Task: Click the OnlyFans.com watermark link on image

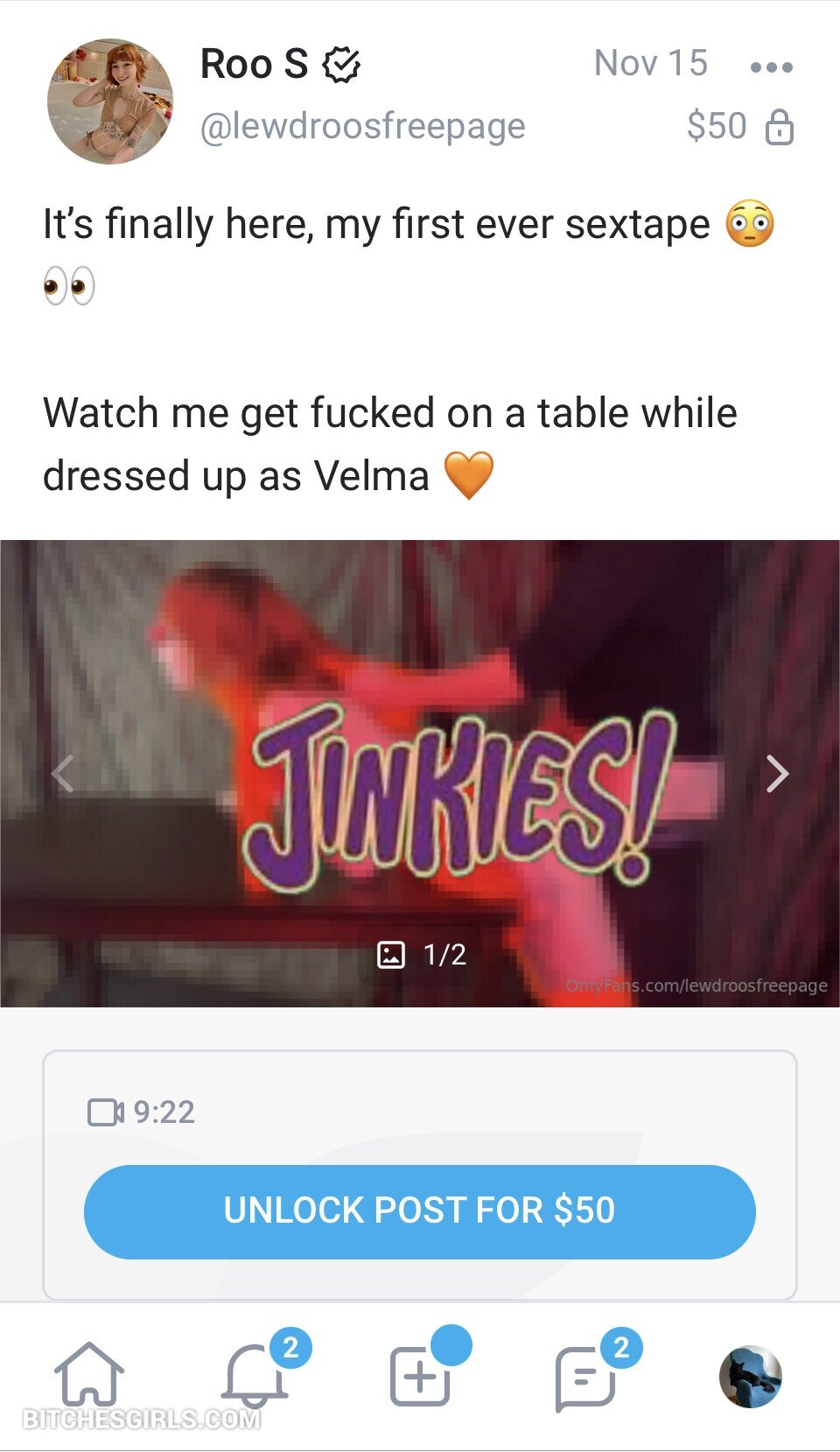Action: (696, 986)
